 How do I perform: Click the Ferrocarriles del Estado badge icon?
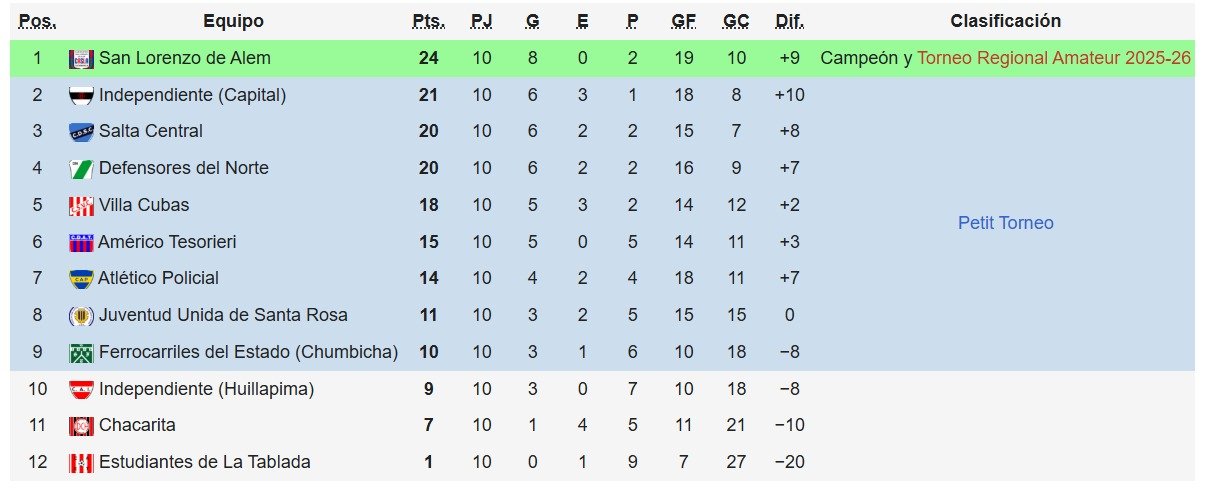coord(81,353)
